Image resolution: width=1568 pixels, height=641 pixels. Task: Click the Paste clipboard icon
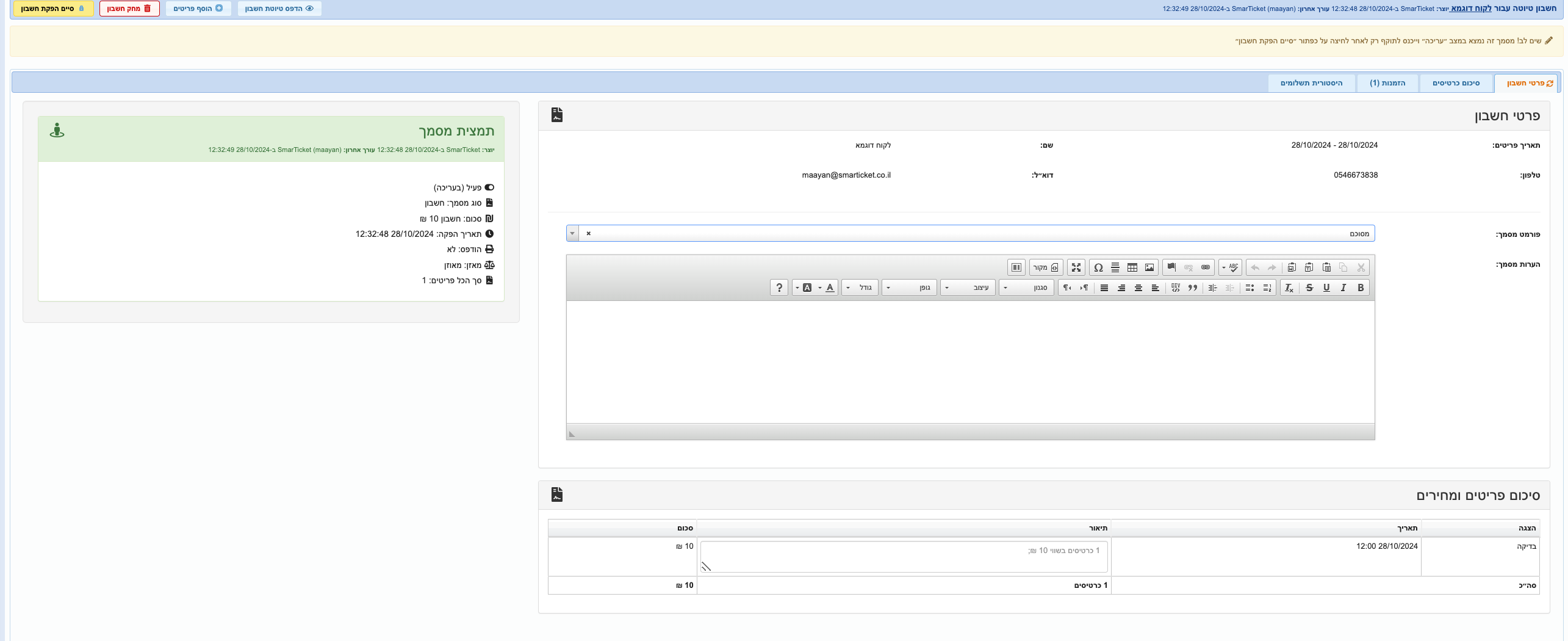point(1326,267)
